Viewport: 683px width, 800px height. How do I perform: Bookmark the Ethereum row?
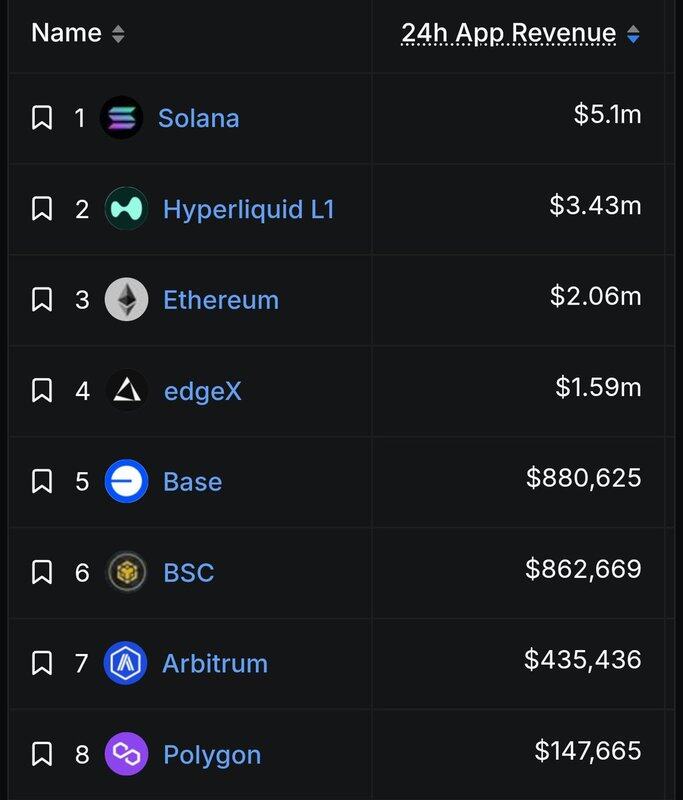tap(42, 300)
